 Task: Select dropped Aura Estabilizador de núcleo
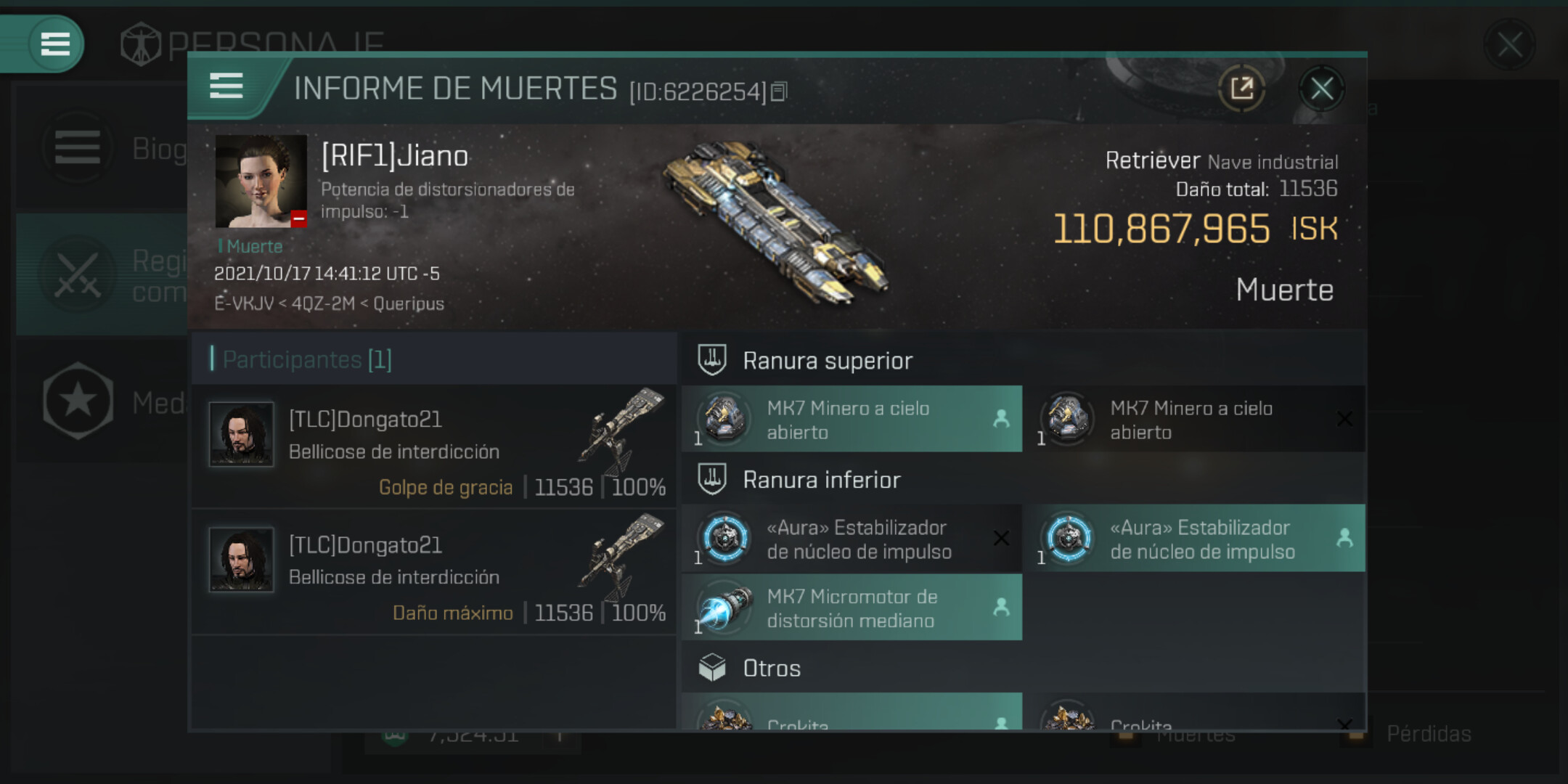pos(1195,539)
